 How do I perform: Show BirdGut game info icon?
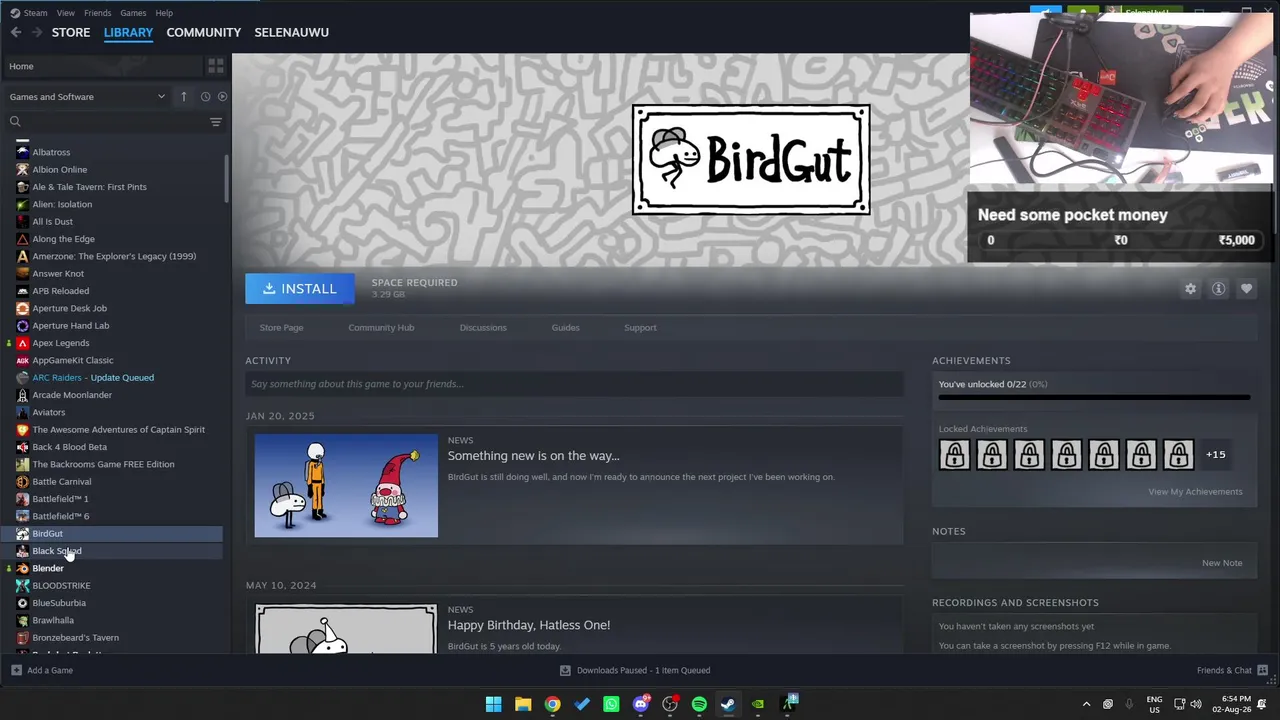point(1218,289)
